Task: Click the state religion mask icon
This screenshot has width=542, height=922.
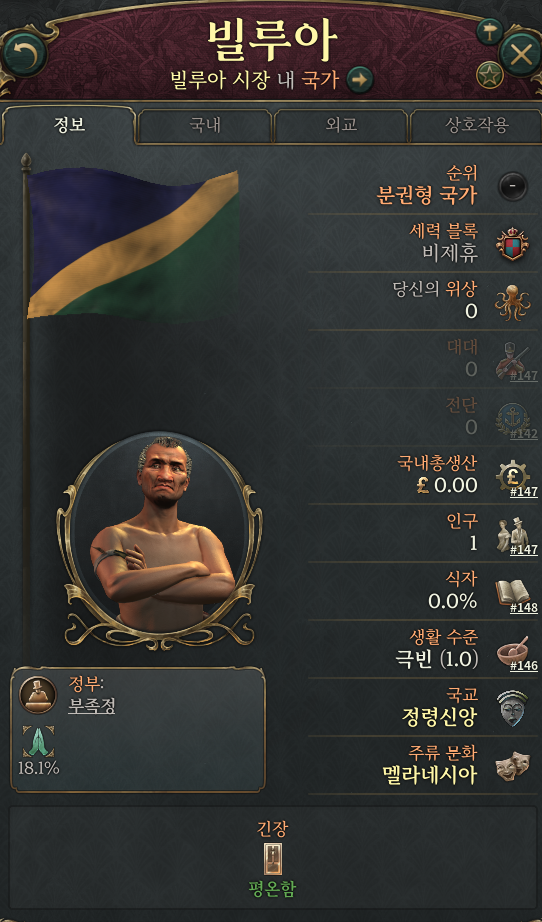Action: click(x=512, y=708)
